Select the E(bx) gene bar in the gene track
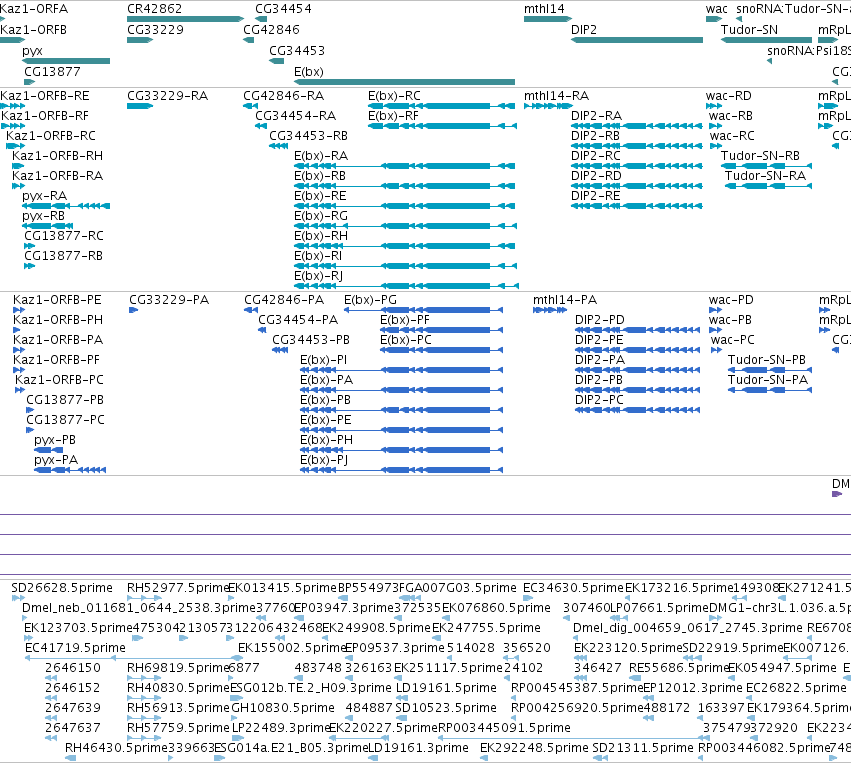The image size is (851, 763). point(404,82)
